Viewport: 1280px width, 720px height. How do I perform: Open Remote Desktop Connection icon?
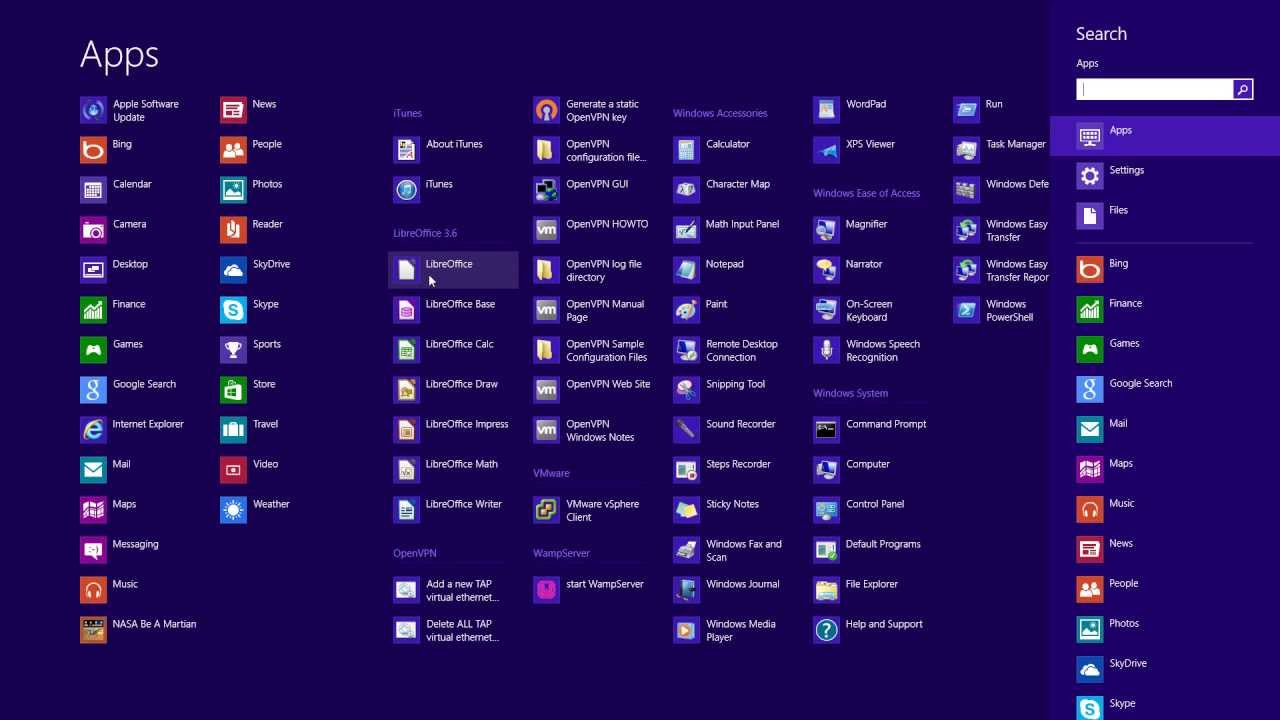[x=686, y=350]
